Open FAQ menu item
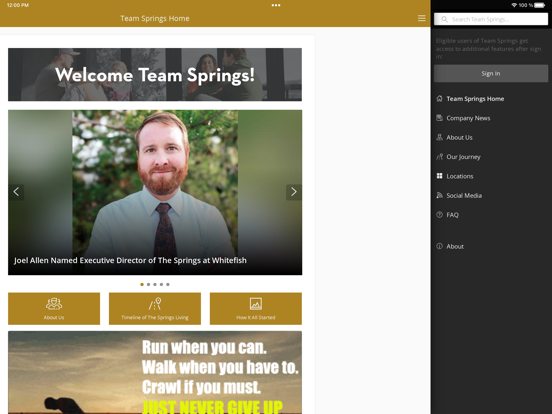The width and height of the screenshot is (552, 414). pyautogui.click(x=491, y=215)
